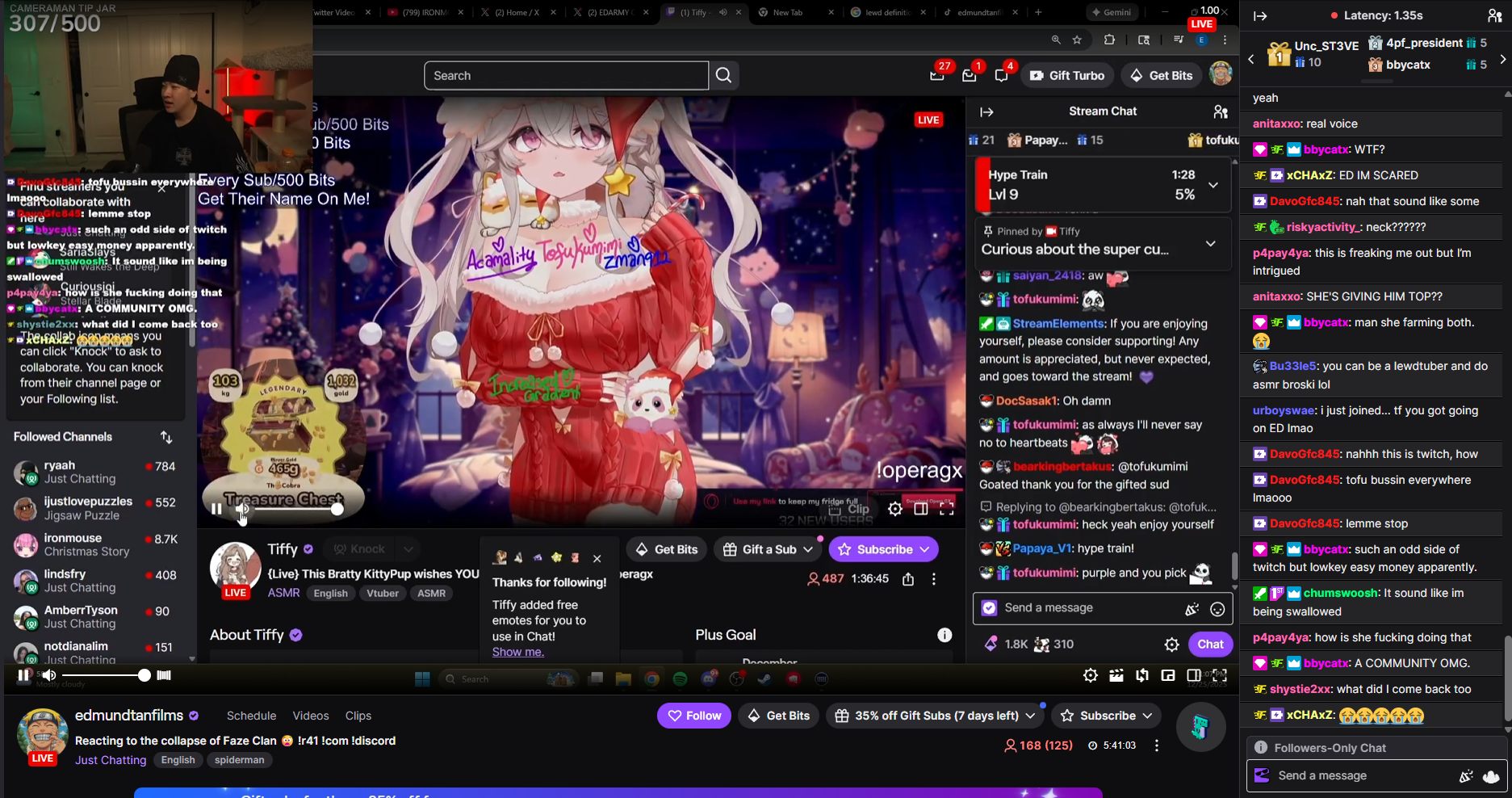Collapse the outer chat panel with arrow icon
1512x798 pixels.
1260,15
